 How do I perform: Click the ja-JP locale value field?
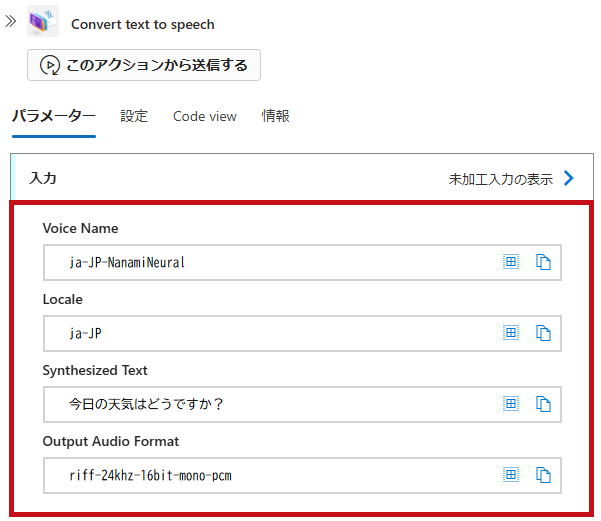(302, 334)
